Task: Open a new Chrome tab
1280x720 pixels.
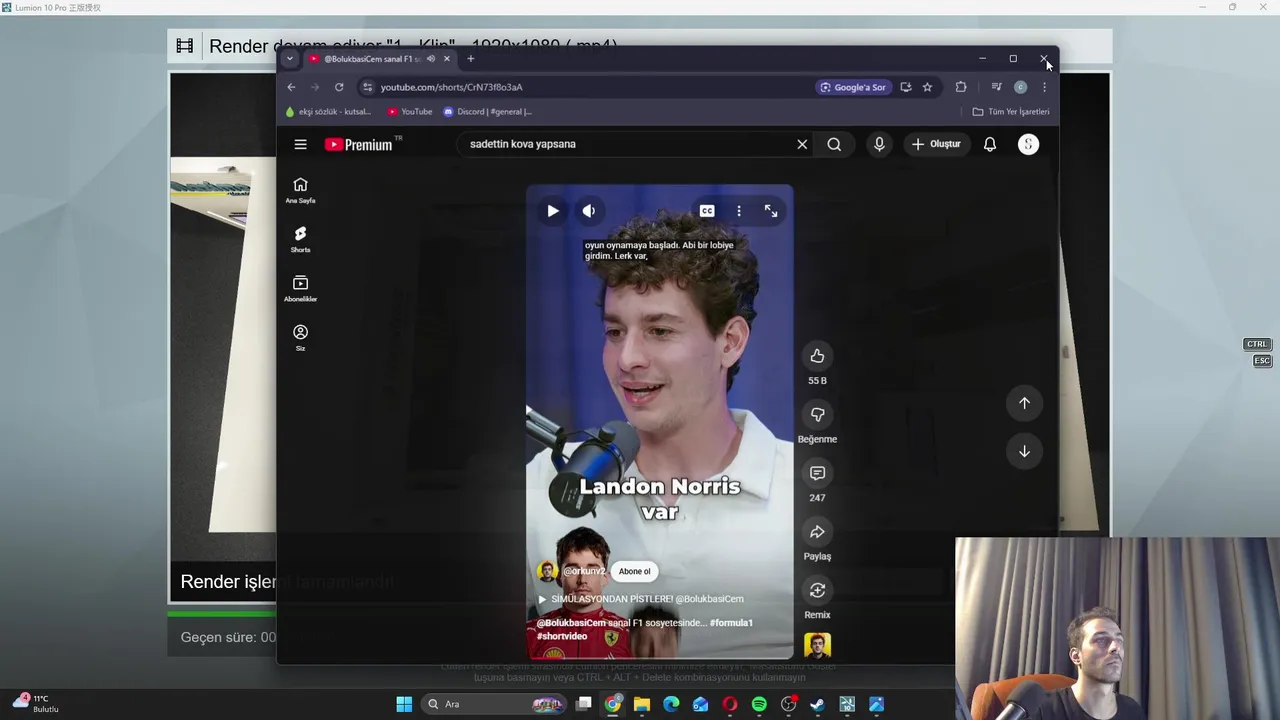Action: click(x=471, y=59)
